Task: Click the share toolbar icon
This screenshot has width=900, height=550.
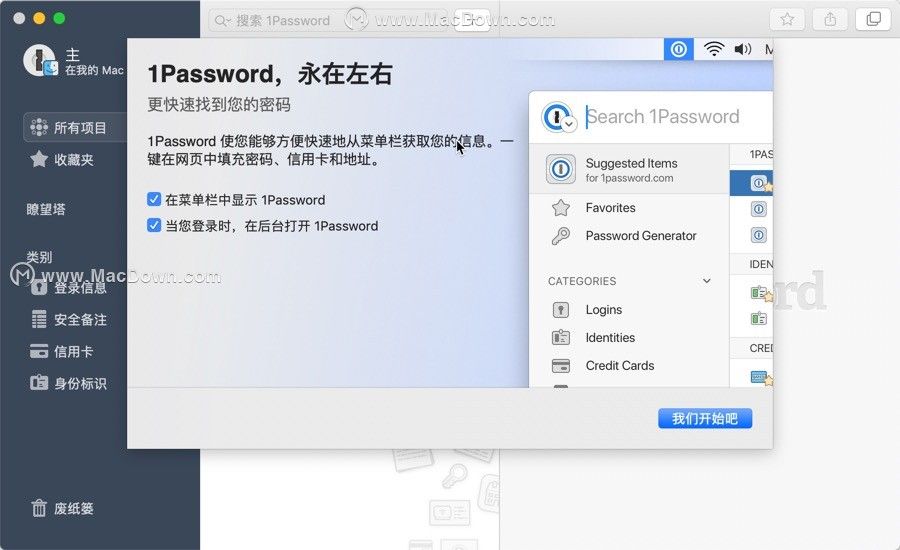Action: click(x=830, y=20)
